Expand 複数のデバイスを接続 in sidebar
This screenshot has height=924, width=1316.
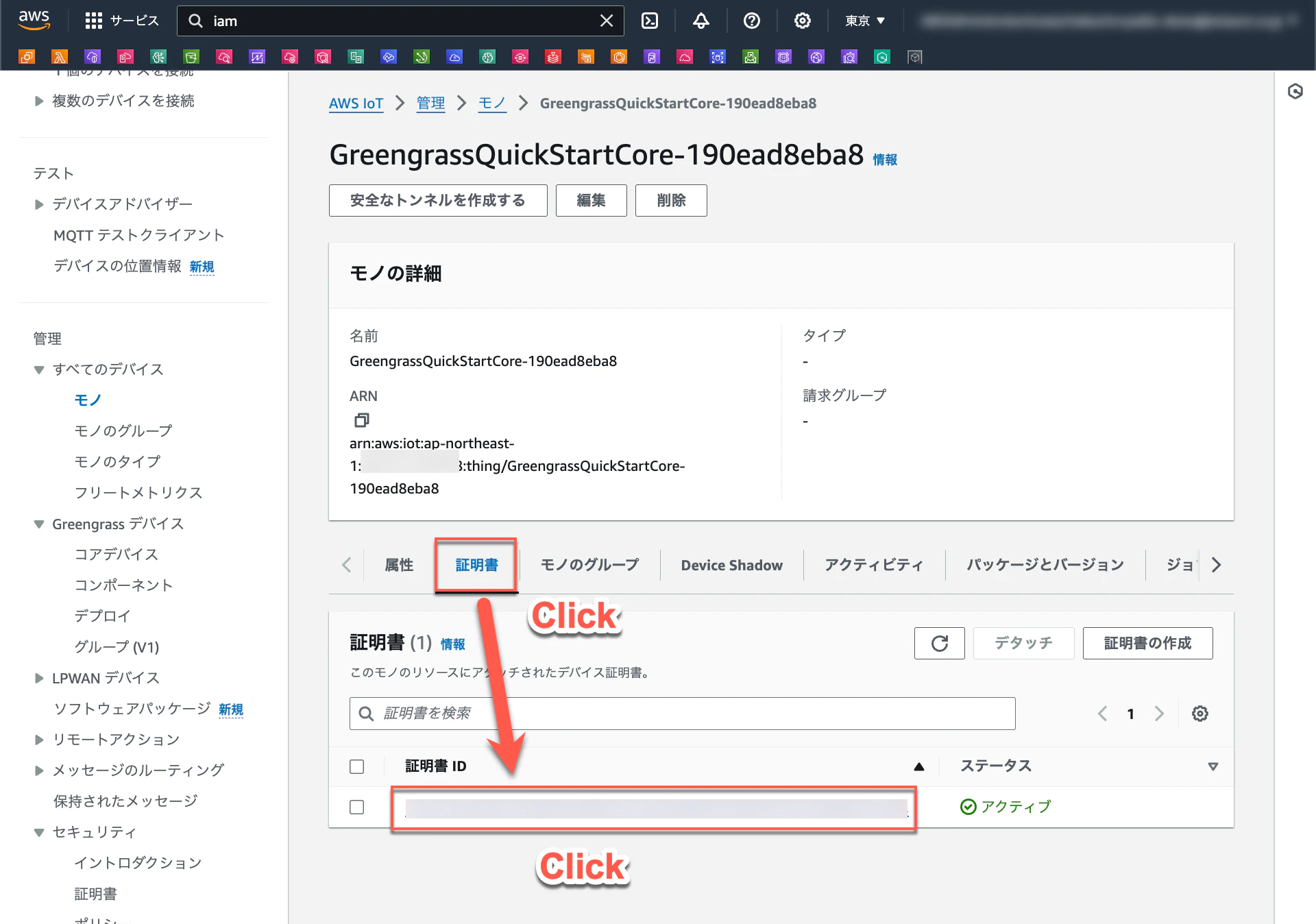pyautogui.click(x=39, y=101)
